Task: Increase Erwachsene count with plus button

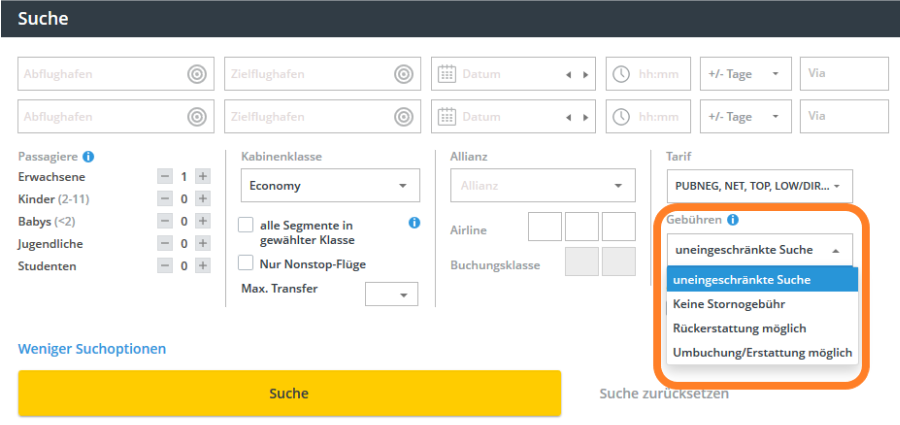Action: coord(202,176)
